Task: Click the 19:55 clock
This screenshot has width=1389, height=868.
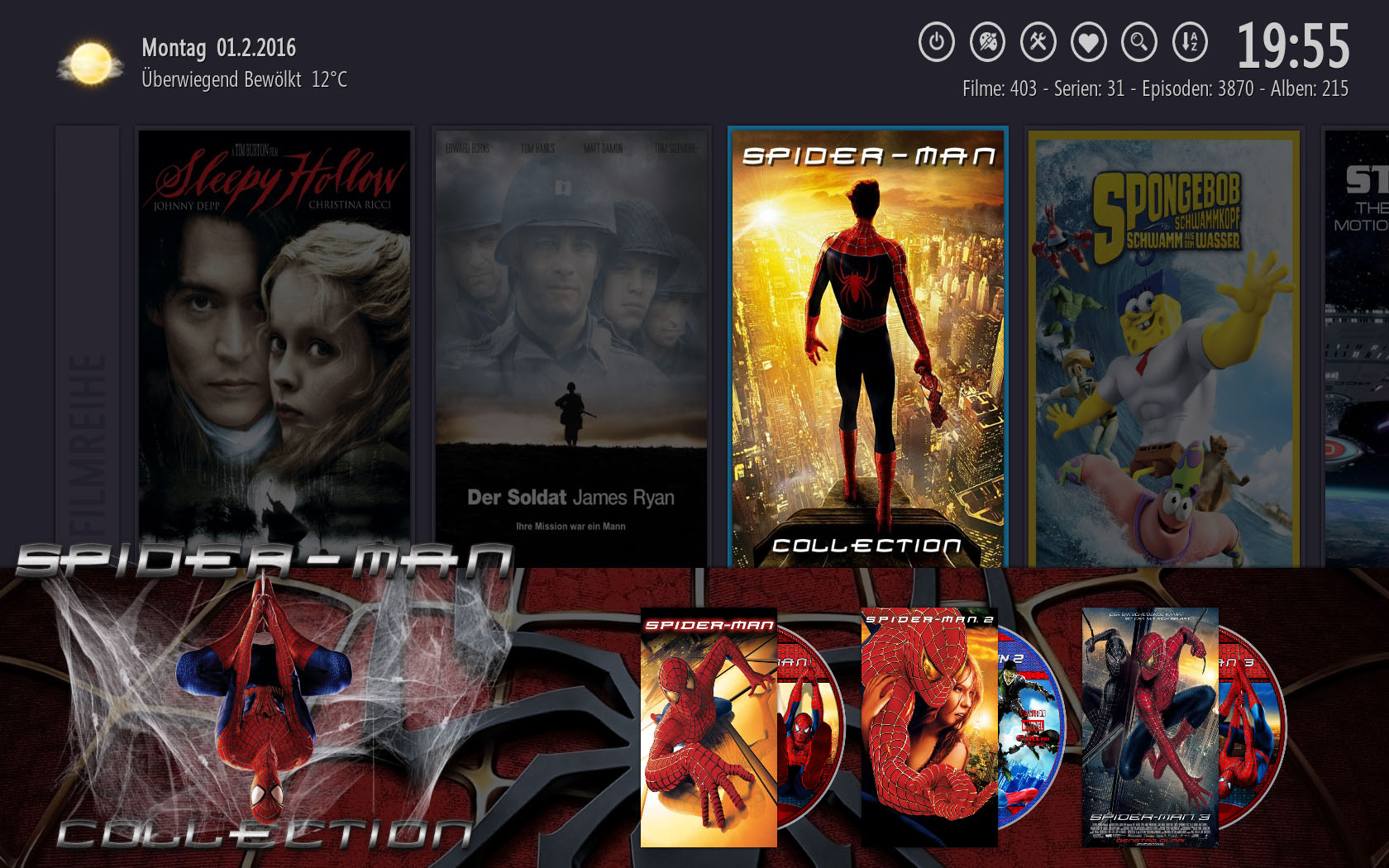Action: (x=1293, y=46)
